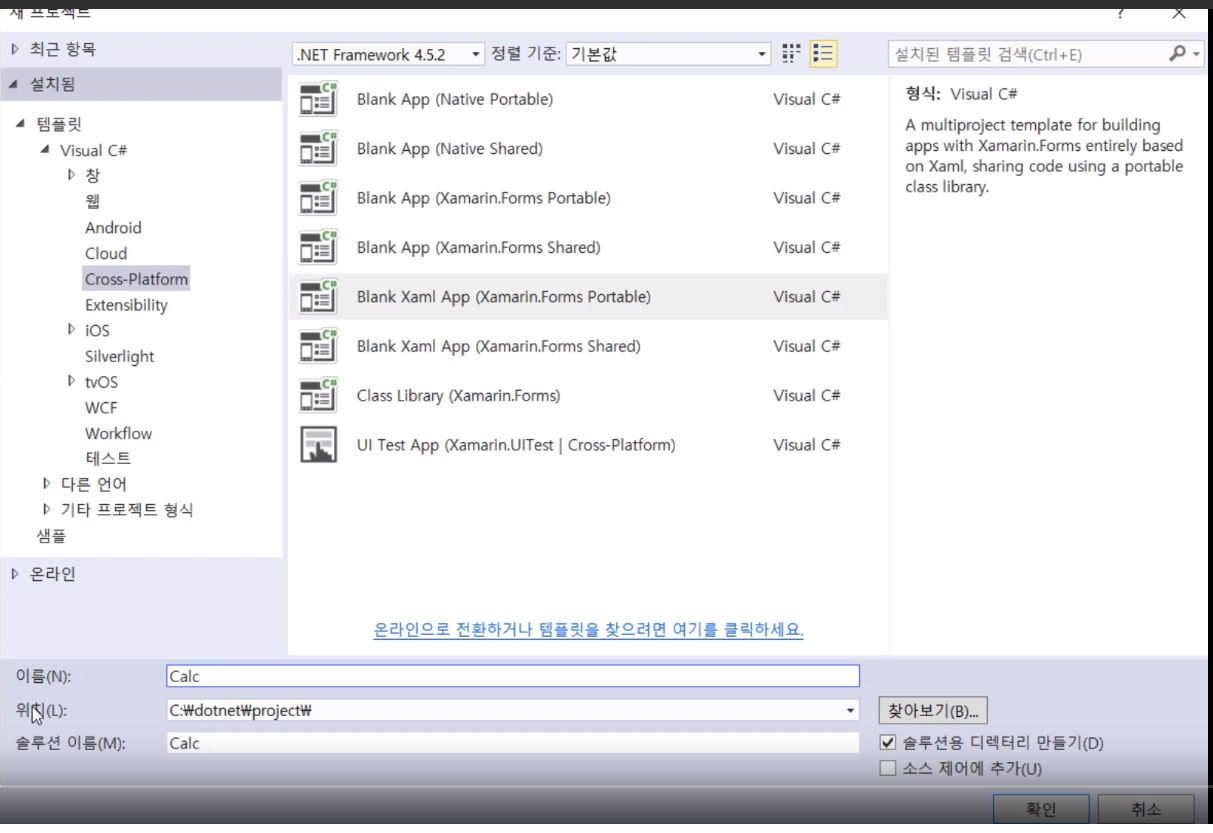Click the 이름 input field with Calc

(513, 676)
